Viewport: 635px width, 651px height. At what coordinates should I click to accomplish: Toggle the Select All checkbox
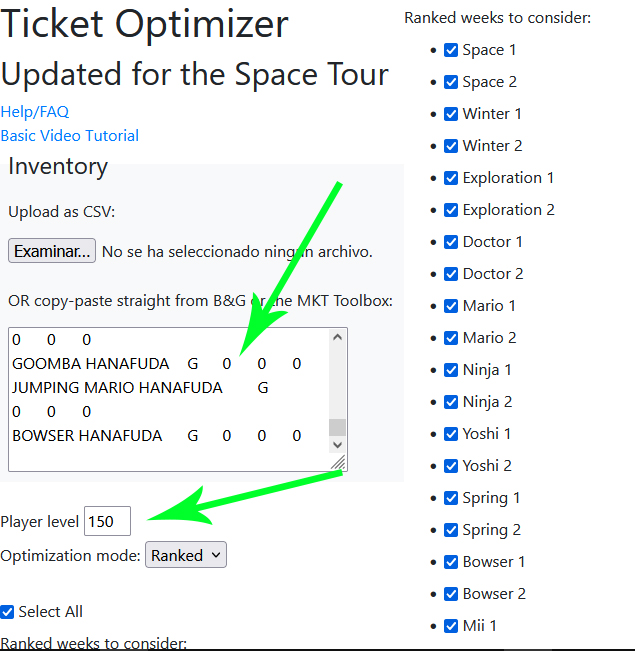point(7,612)
